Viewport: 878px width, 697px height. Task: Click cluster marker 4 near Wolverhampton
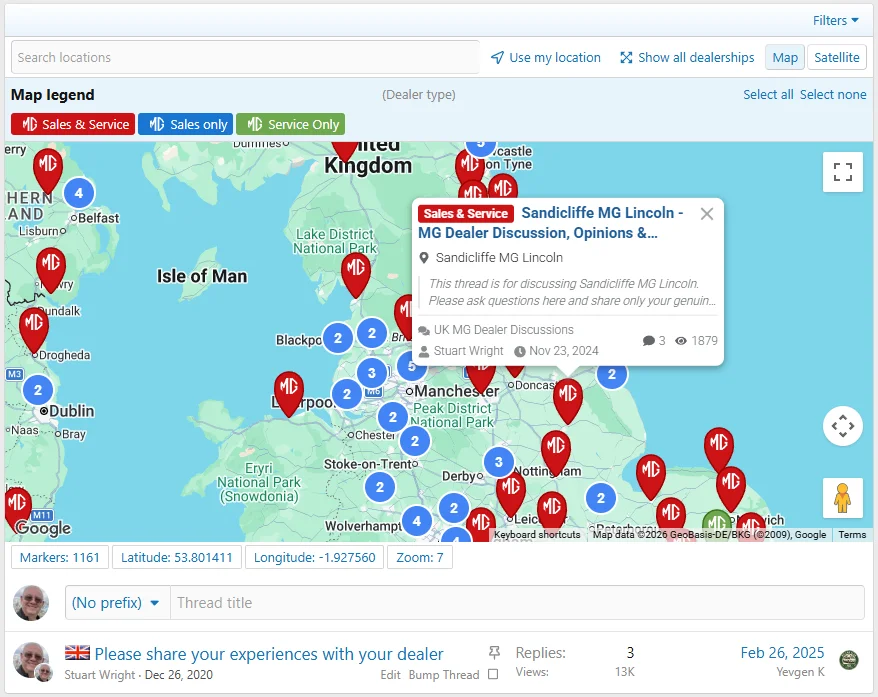[x=416, y=521]
